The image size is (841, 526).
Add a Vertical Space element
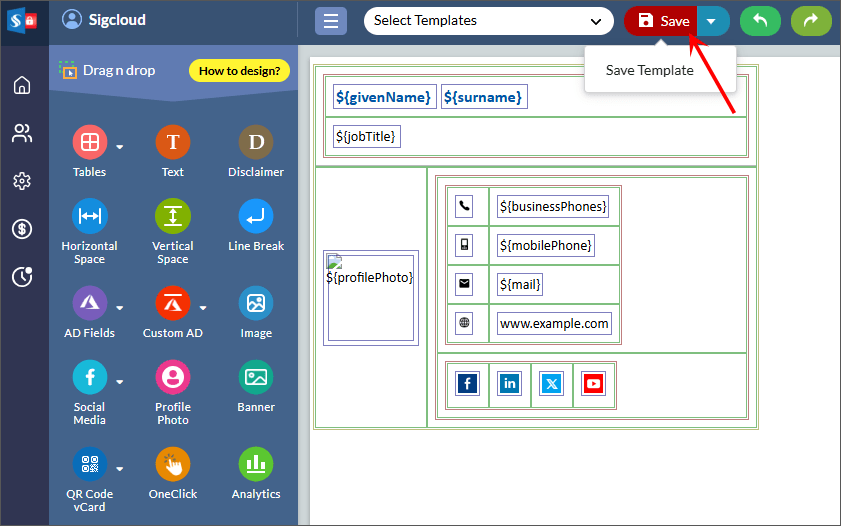pyautogui.click(x=172, y=217)
